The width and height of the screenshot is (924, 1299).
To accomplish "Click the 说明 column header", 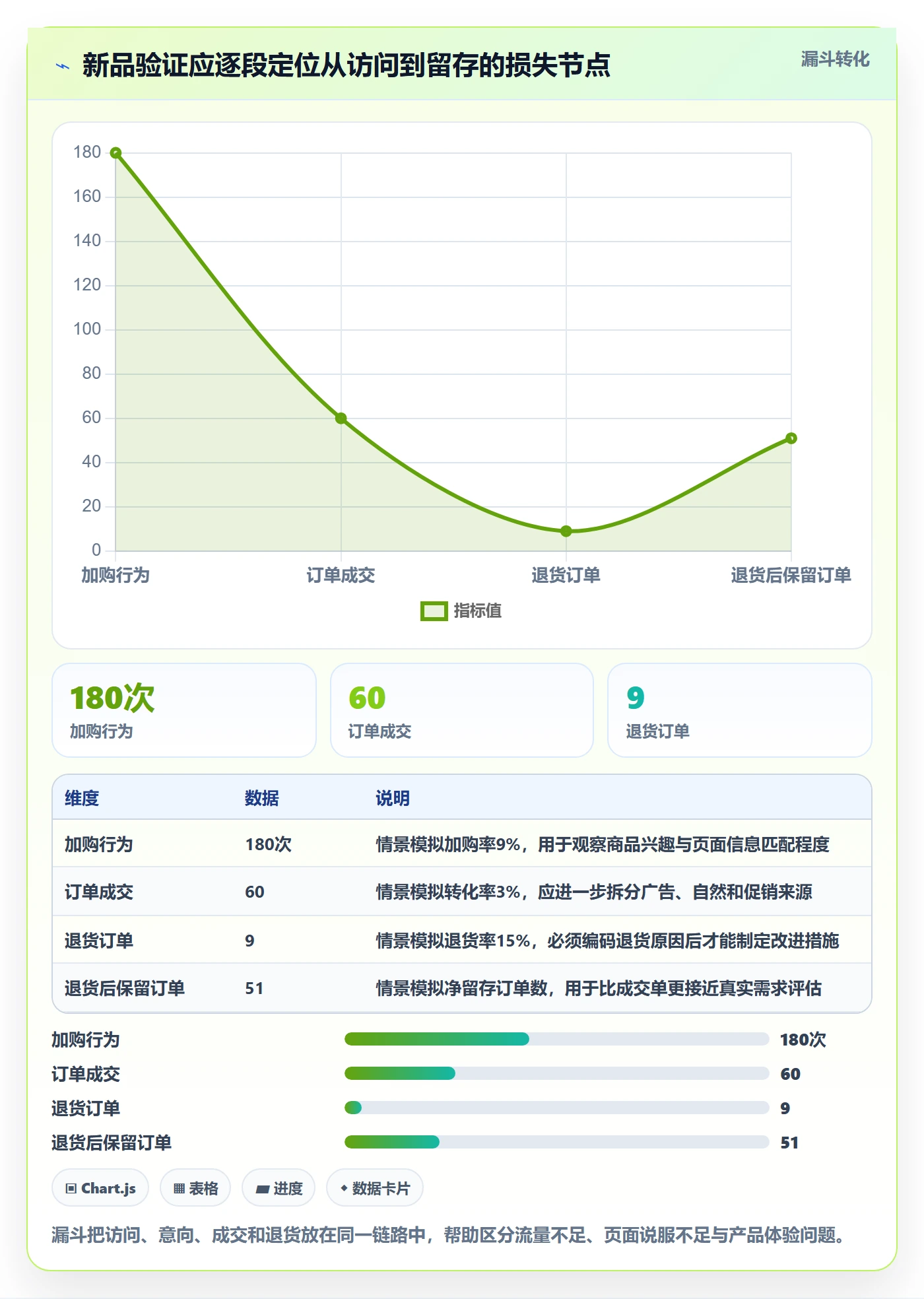I will pos(393,799).
